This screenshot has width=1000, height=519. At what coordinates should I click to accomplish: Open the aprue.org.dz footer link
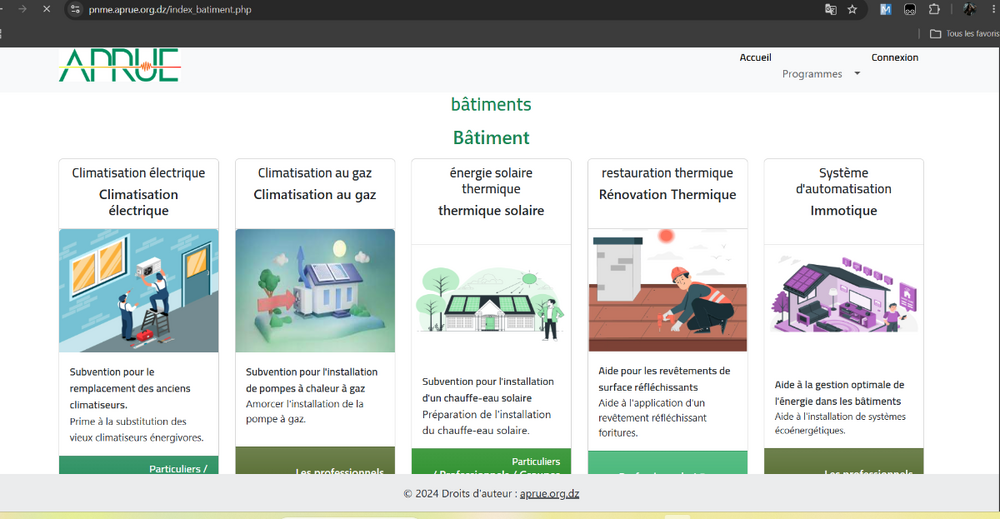(549, 493)
